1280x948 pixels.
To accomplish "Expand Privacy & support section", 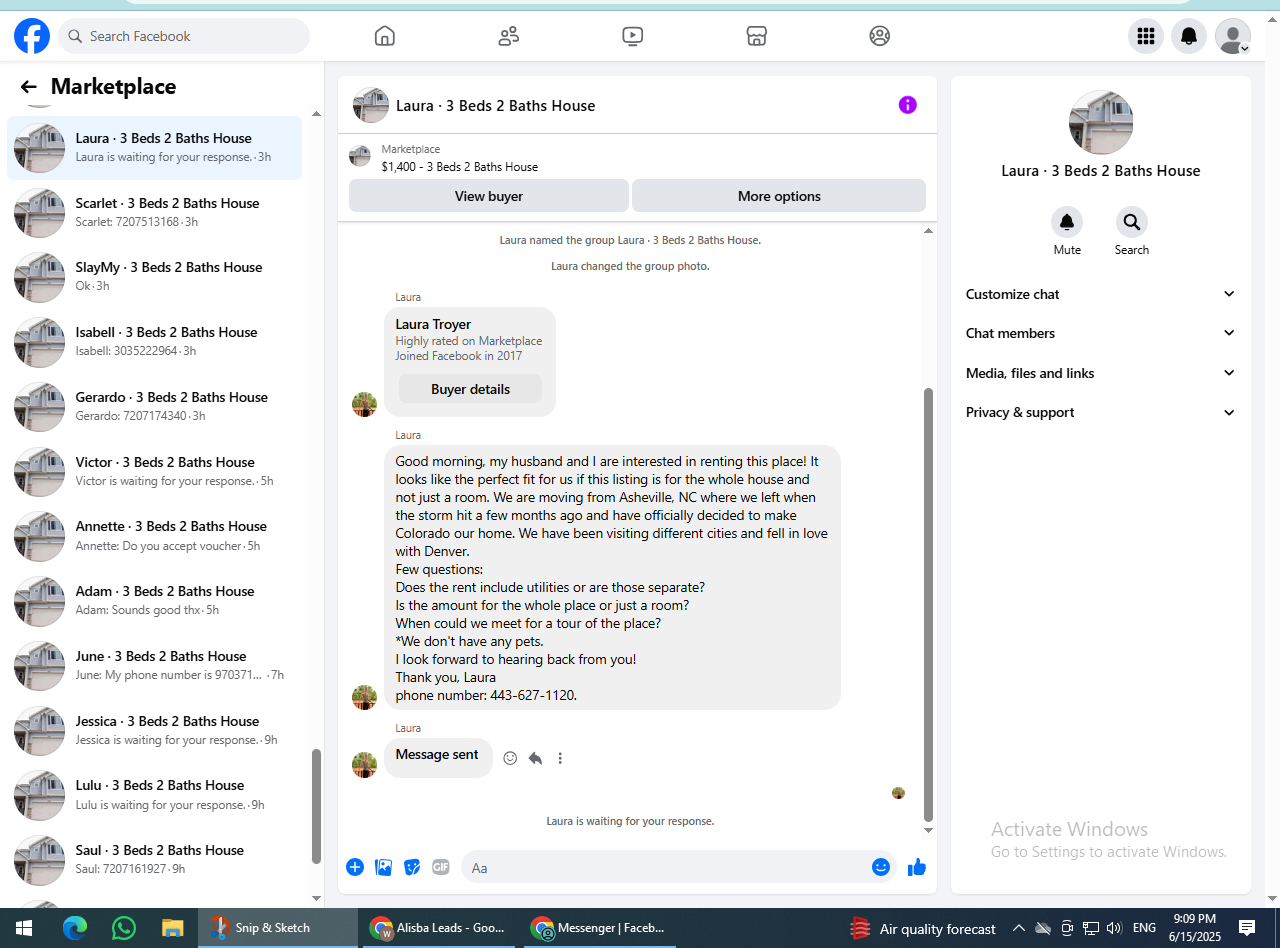I will pyautogui.click(x=1101, y=412).
